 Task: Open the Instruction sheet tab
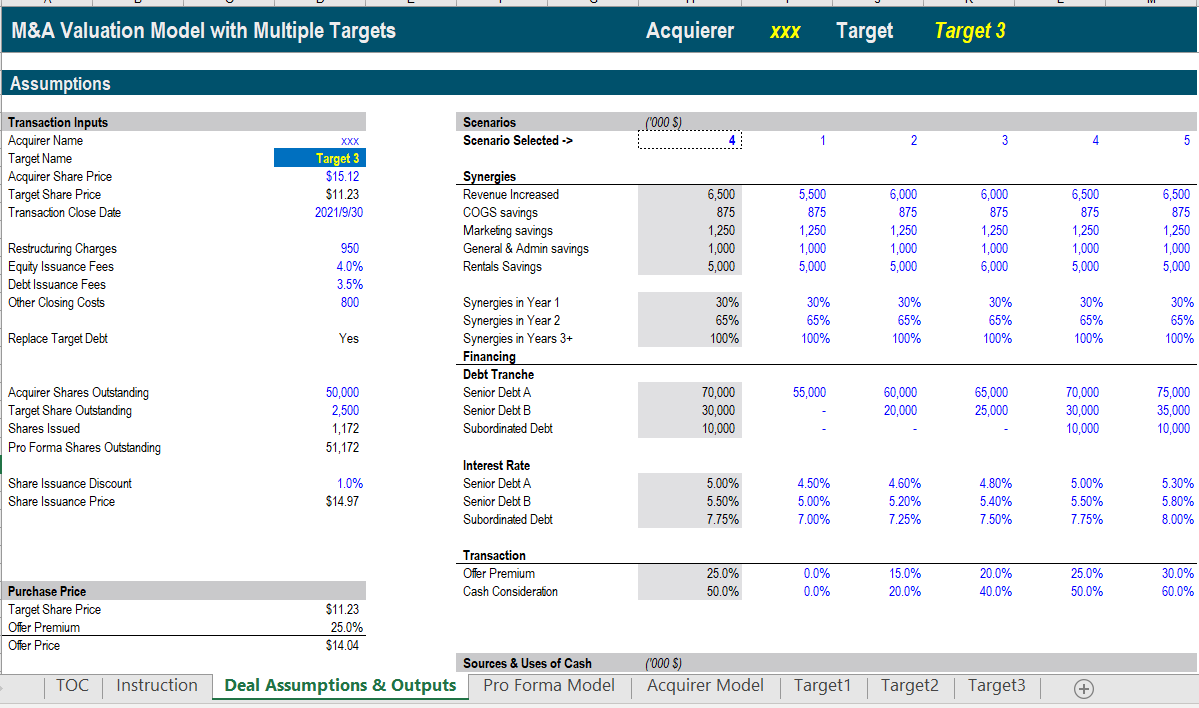(157, 686)
